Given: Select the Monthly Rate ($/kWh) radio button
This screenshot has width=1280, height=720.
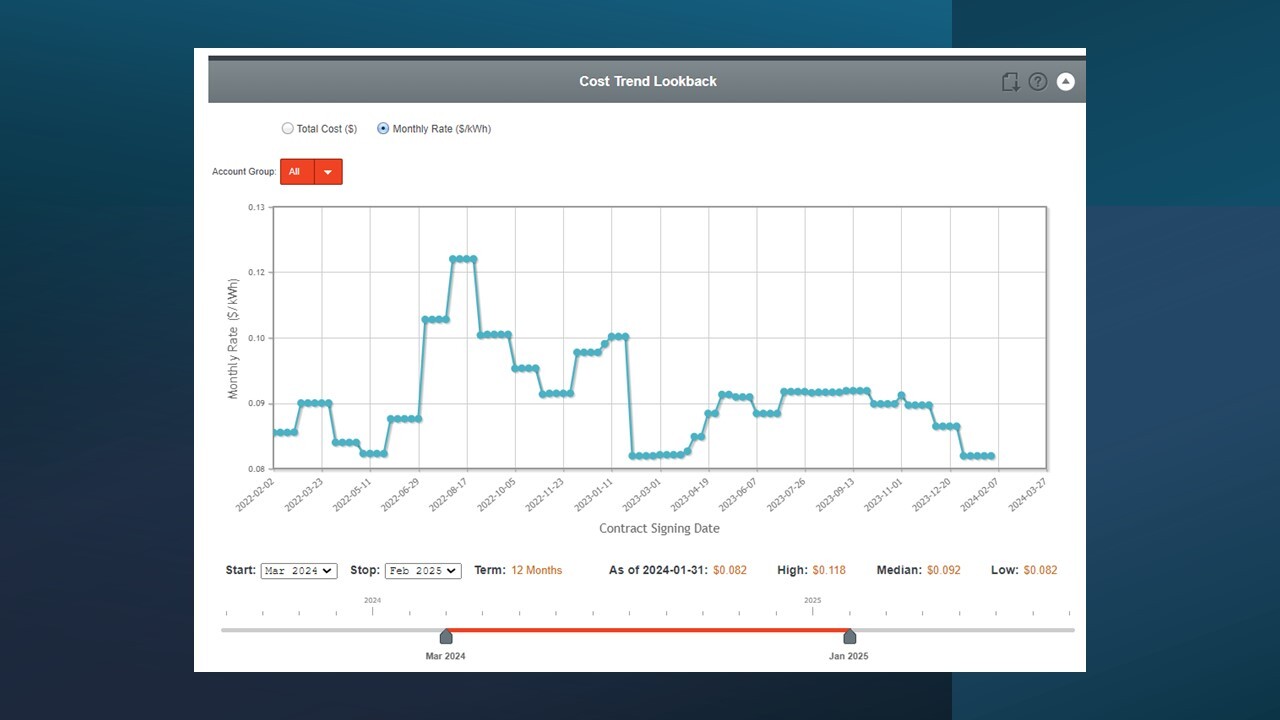Looking at the screenshot, I should point(383,129).
